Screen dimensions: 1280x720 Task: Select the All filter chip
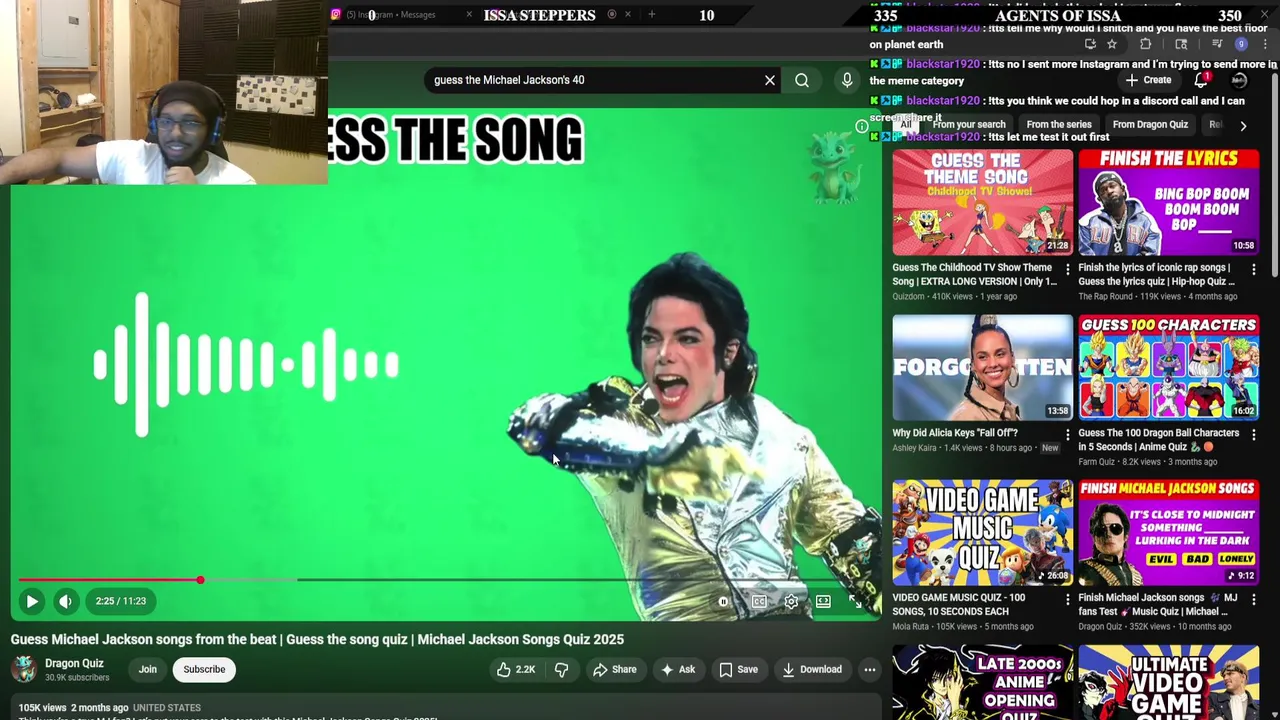click(906, 125)
